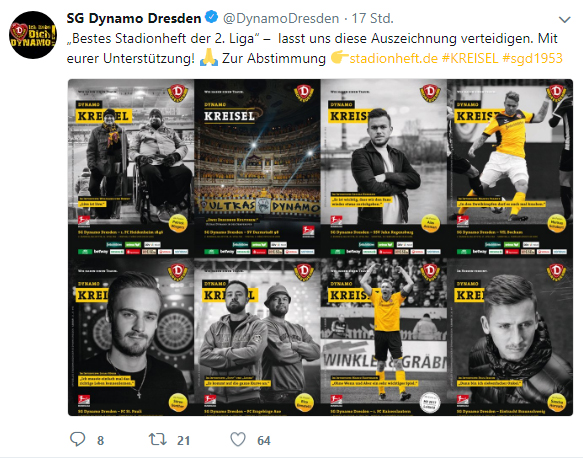Click the reply speech bubble icon

click(78, 439)
